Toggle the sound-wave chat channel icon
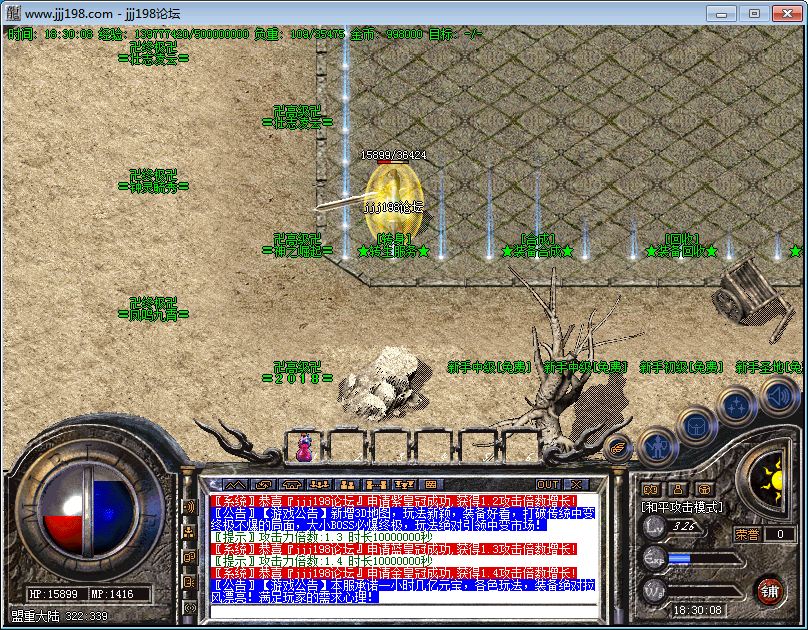808x630 pixels. tap(189, 507)
